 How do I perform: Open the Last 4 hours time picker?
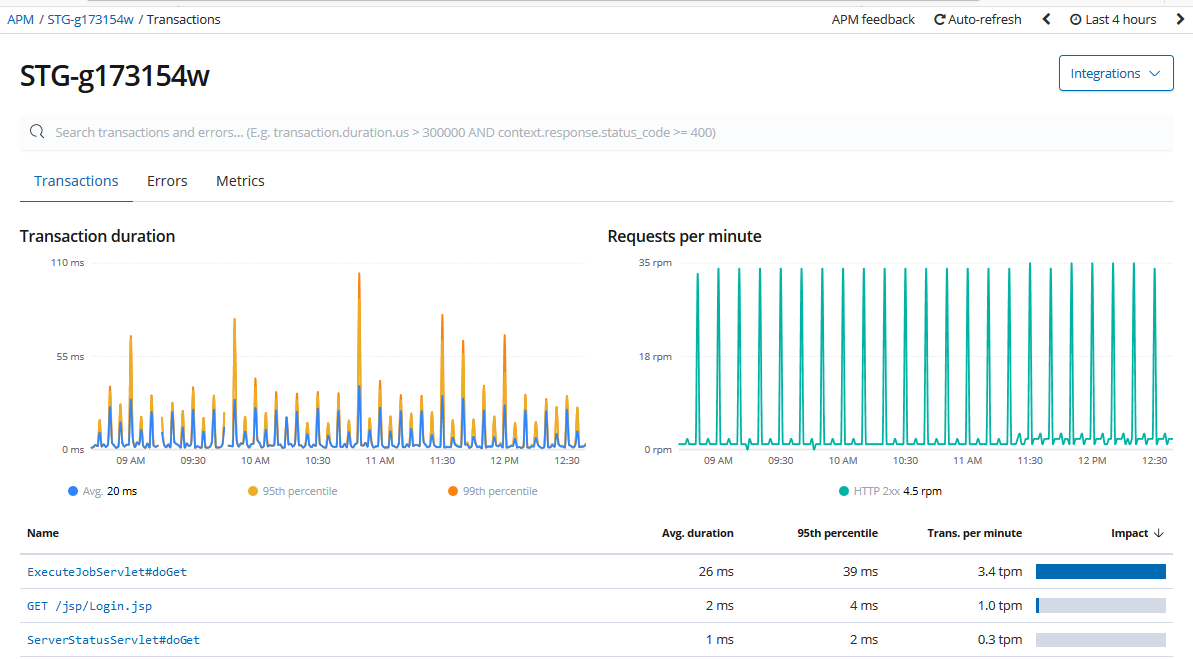1113,20
